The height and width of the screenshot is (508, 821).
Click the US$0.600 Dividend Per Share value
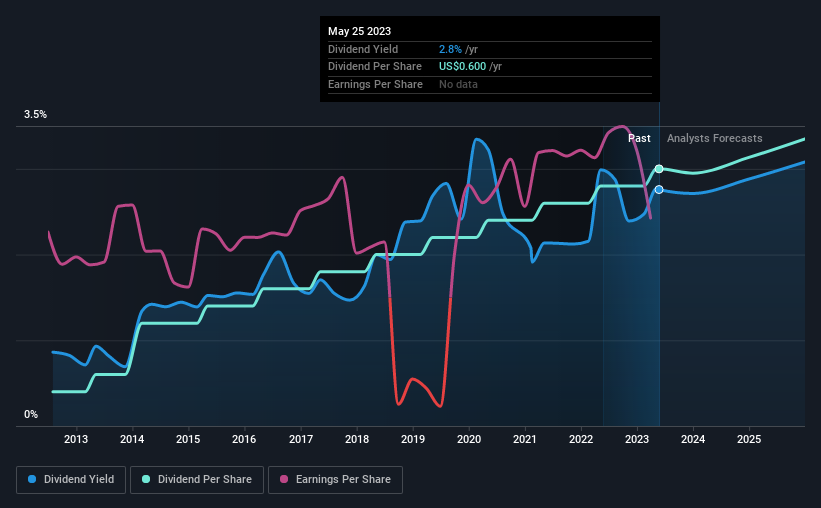(x=462, y=67)
